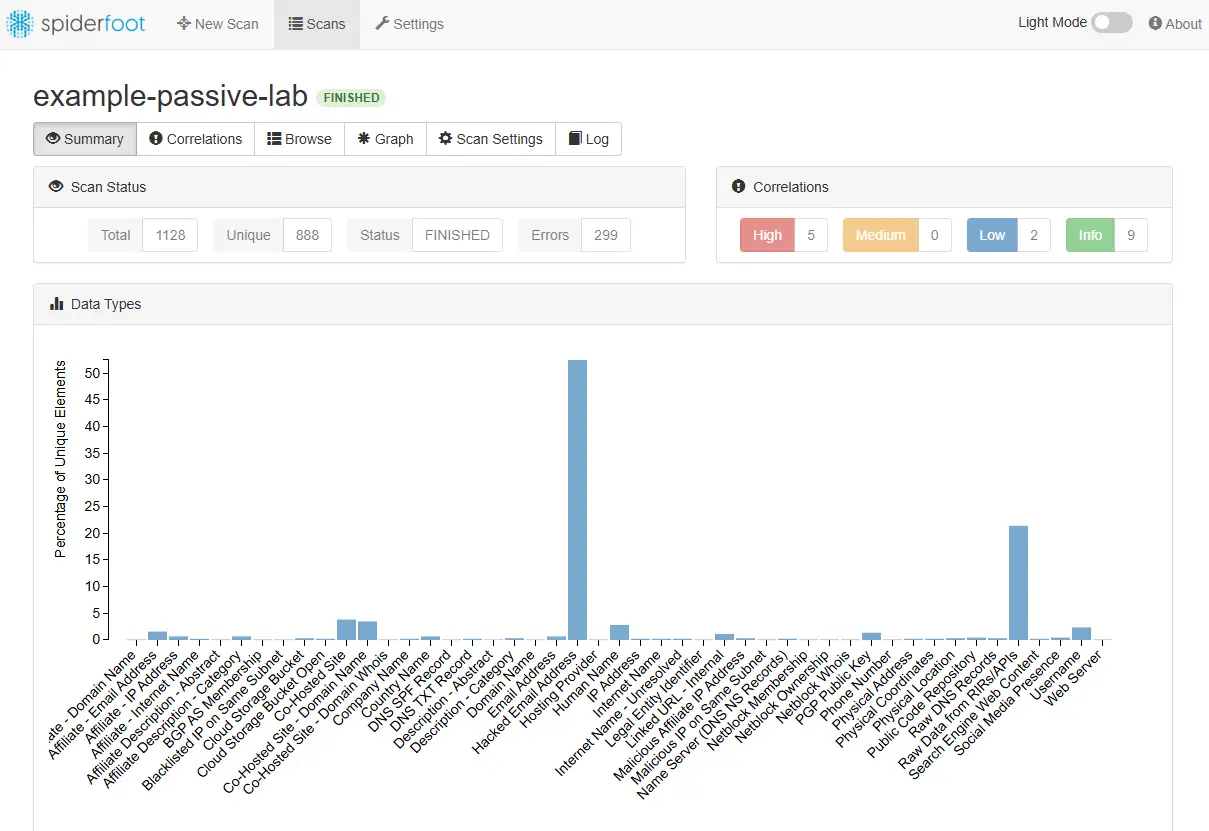
Task: Open the Browse tab
Action: 299,139
